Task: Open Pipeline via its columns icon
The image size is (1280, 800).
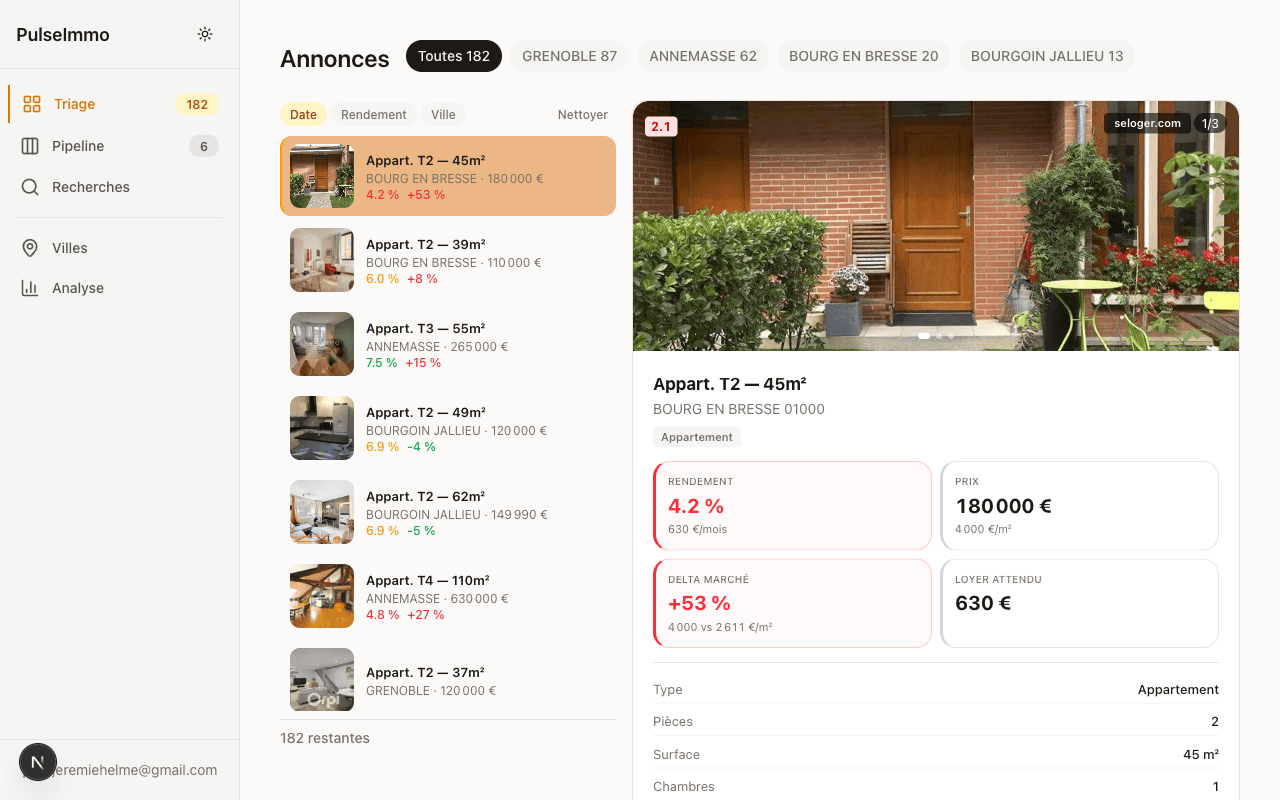Action: point(29,145)
